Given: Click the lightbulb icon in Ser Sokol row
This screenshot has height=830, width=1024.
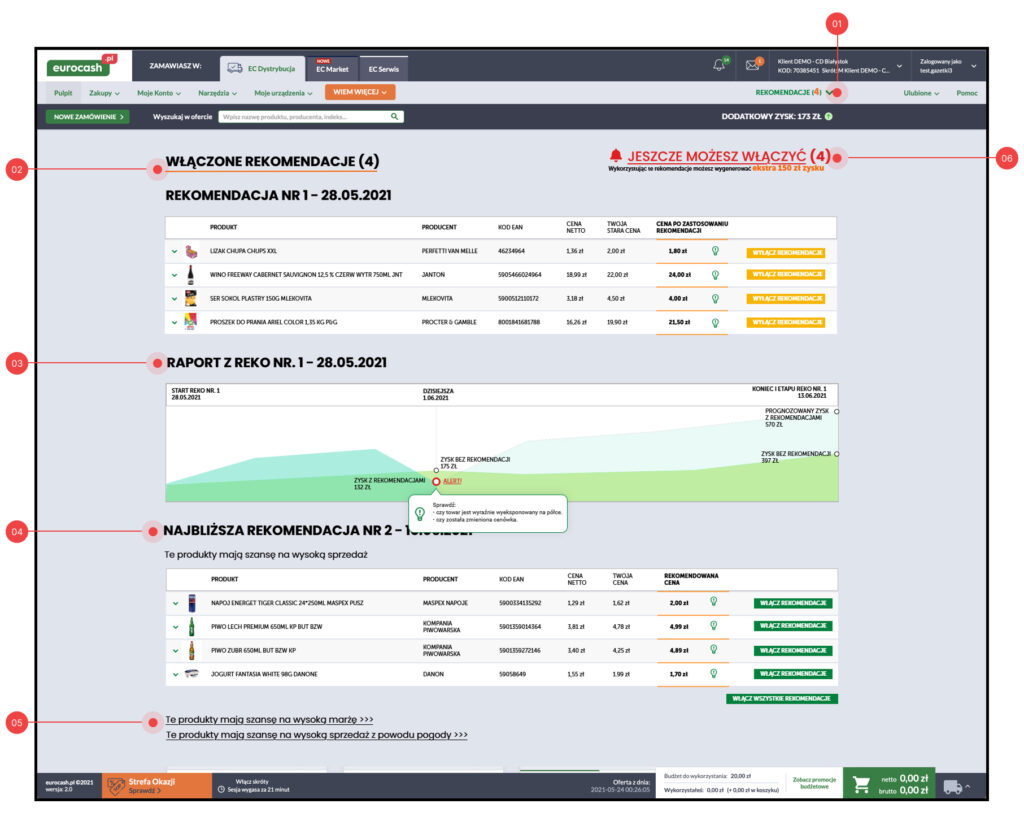Looking at the screenshot, I should [x=715, y=298].
